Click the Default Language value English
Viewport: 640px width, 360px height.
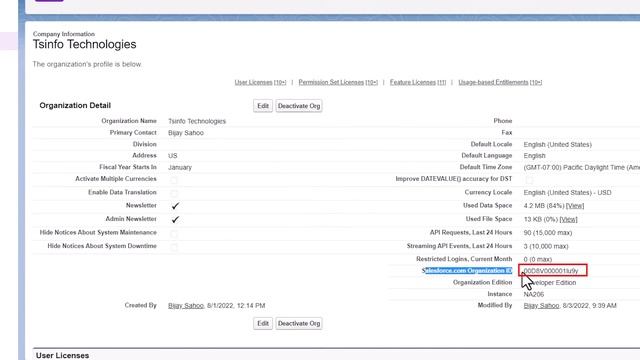(535, 156)
